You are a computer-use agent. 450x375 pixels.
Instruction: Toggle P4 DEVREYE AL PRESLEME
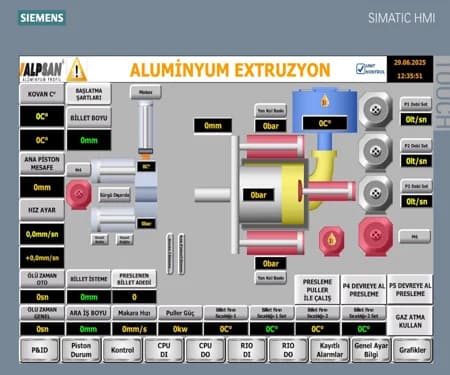point(364,290)
